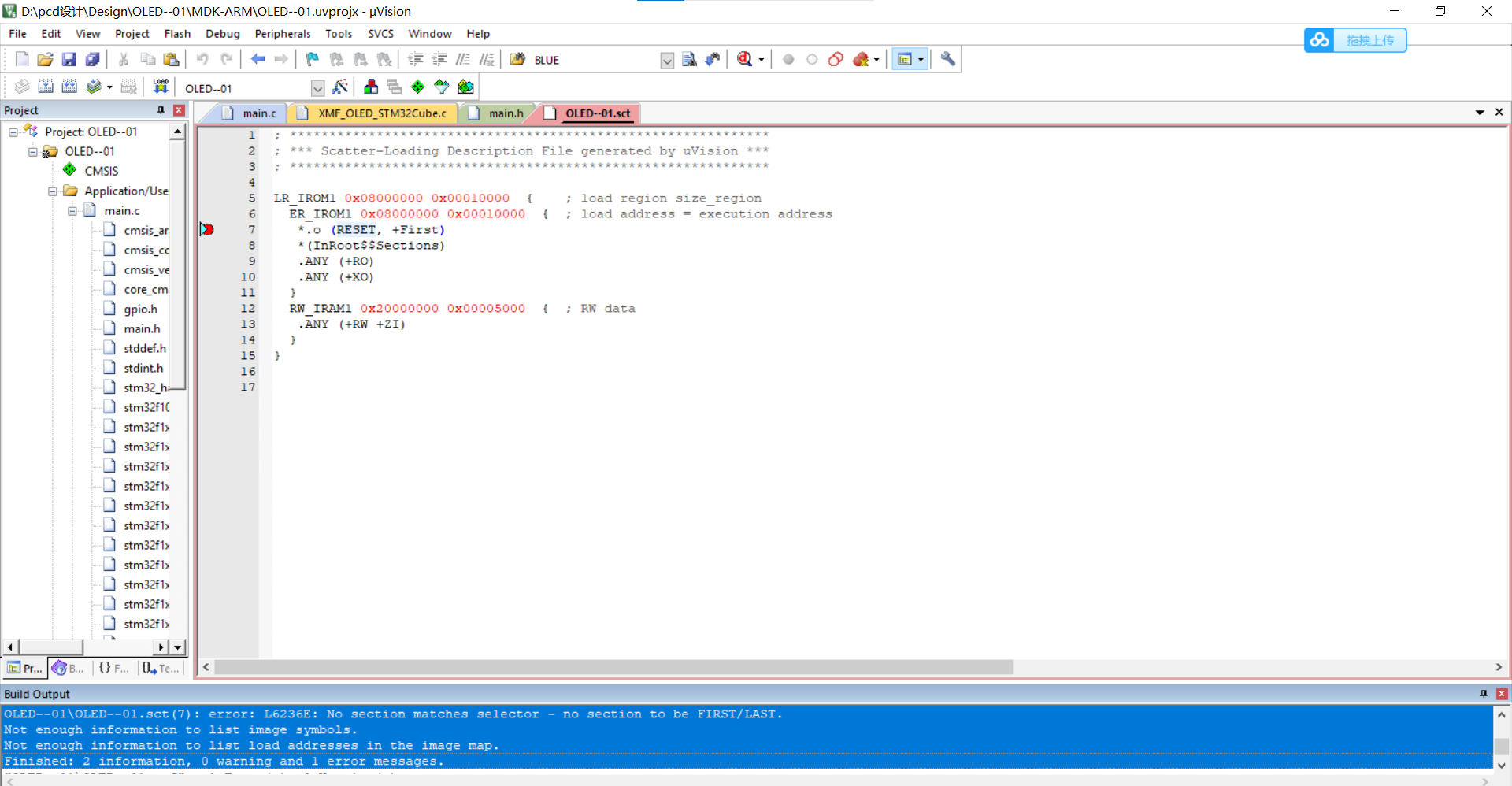Open the Peripherals menu
Screen dimensions: 1512x786
(283, 34)
